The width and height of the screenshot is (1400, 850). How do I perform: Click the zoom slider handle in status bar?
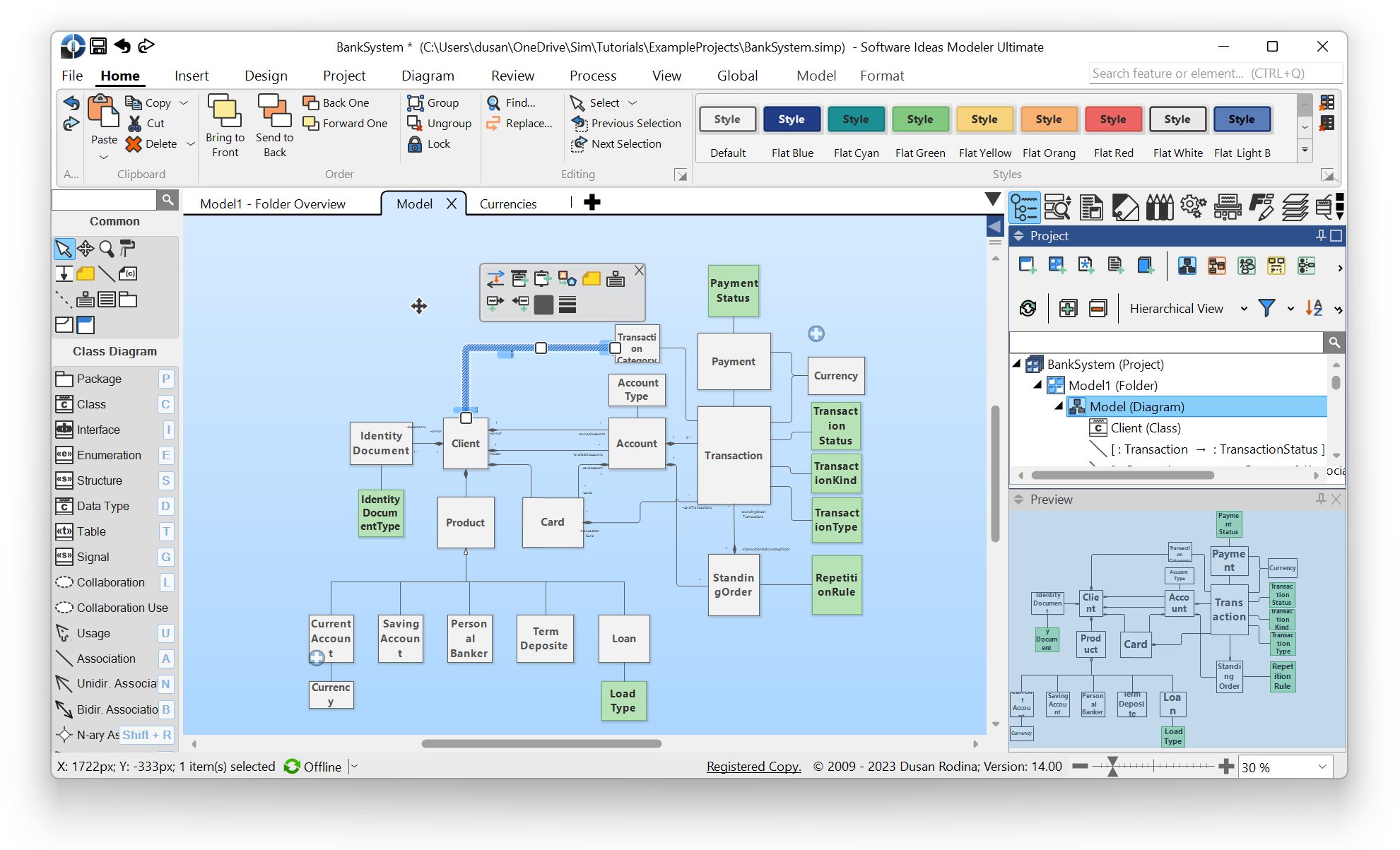click(x=1112, y=767)
